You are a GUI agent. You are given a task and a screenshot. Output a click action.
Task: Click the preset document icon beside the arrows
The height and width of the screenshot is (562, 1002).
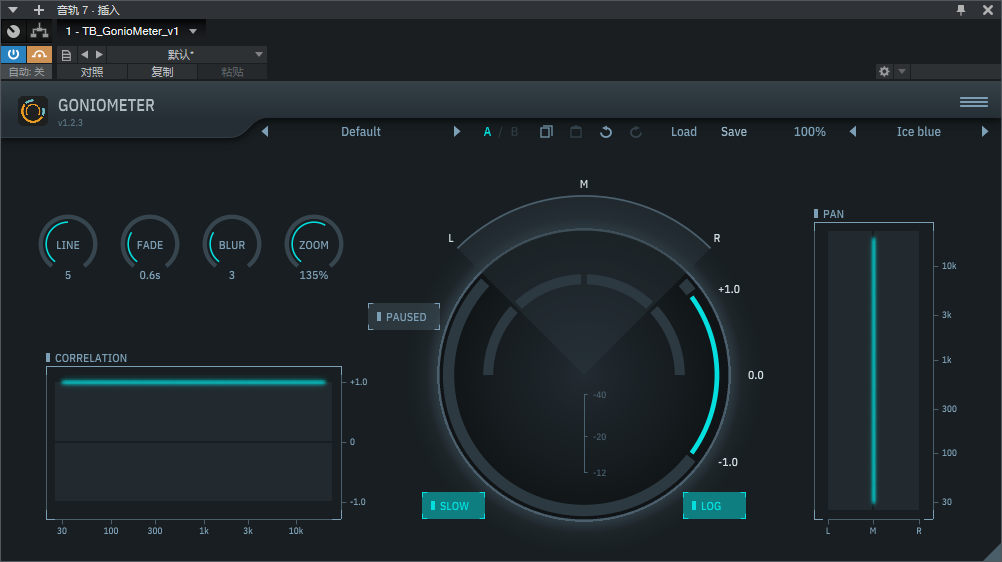[x=67, y=54]
